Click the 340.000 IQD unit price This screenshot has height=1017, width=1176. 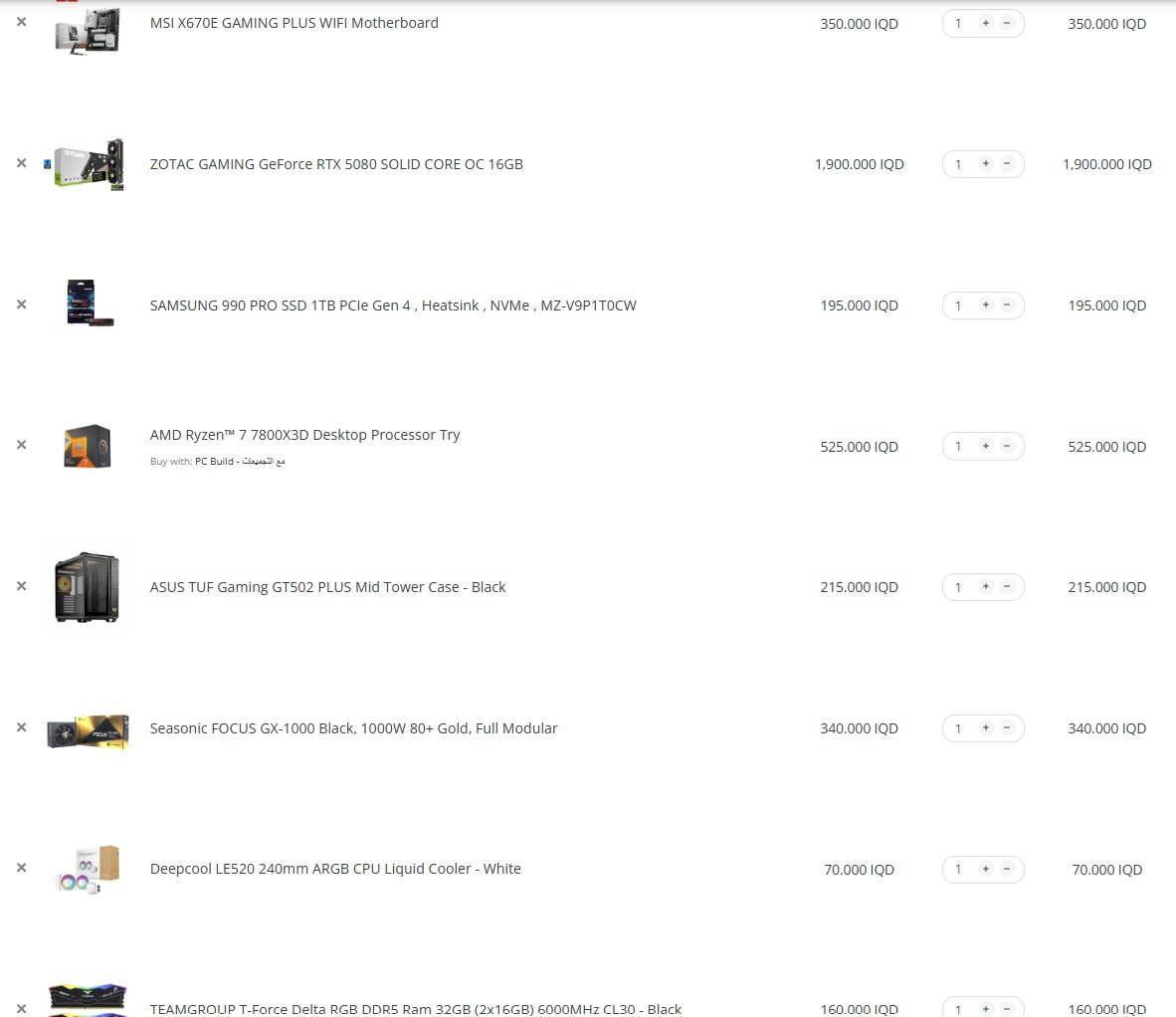(860, 729)
